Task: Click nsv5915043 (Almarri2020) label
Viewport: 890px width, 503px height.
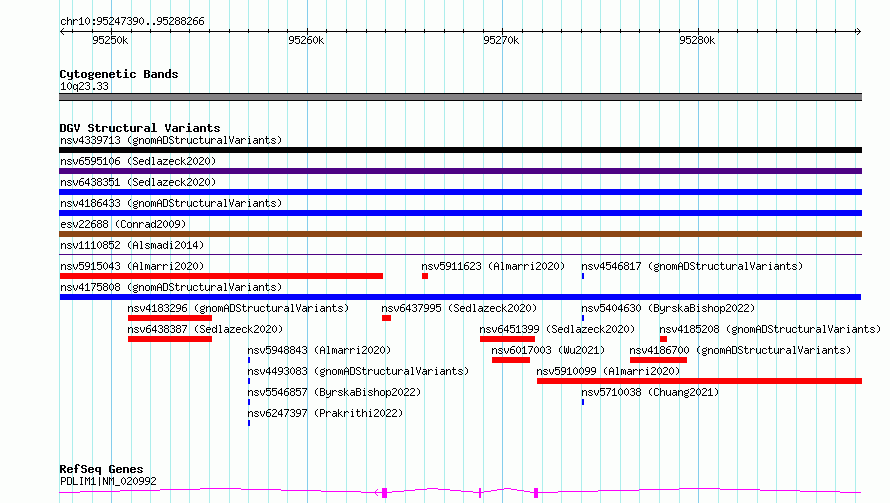Action: tap(132, 266)
